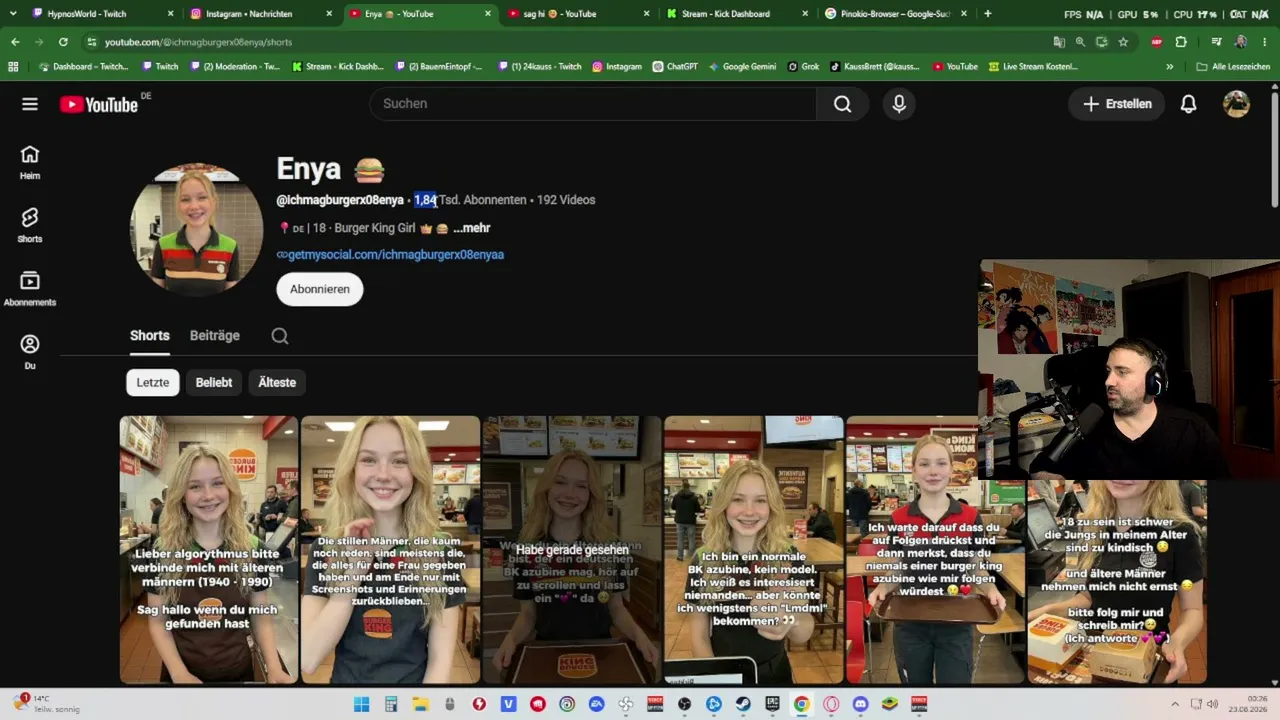Open Discord from the taskbar
Image resolution: width=1280 pixels, height=720 pixels.
point(860,704)
